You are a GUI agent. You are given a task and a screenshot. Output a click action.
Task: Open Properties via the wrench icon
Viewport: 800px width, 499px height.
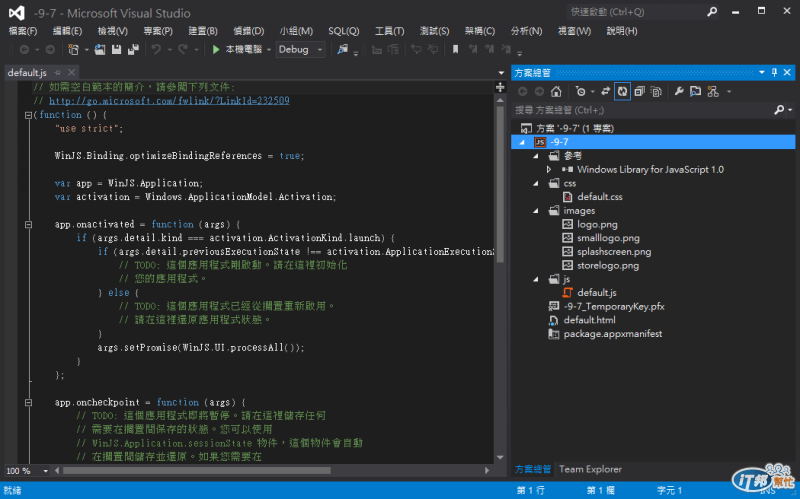pyautogui.click(x=679, y=91)
